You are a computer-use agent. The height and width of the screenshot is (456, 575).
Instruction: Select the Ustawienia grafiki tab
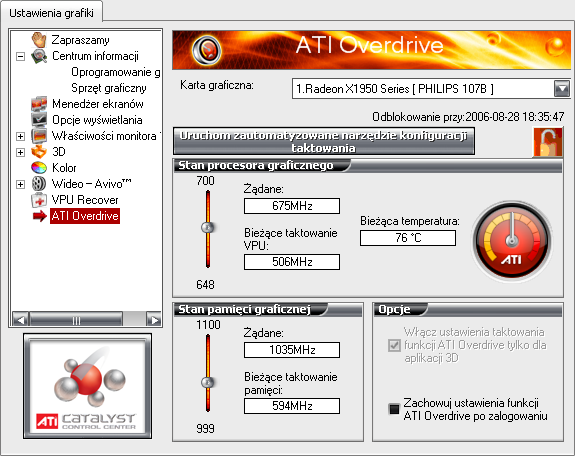[51, 13]
